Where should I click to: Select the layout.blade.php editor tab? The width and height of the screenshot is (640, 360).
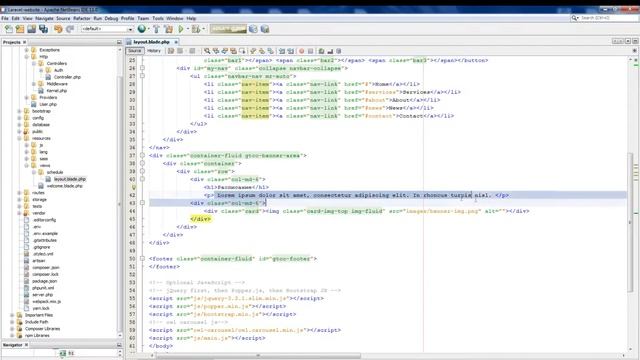pyautogui.click(x=151, y=42)
